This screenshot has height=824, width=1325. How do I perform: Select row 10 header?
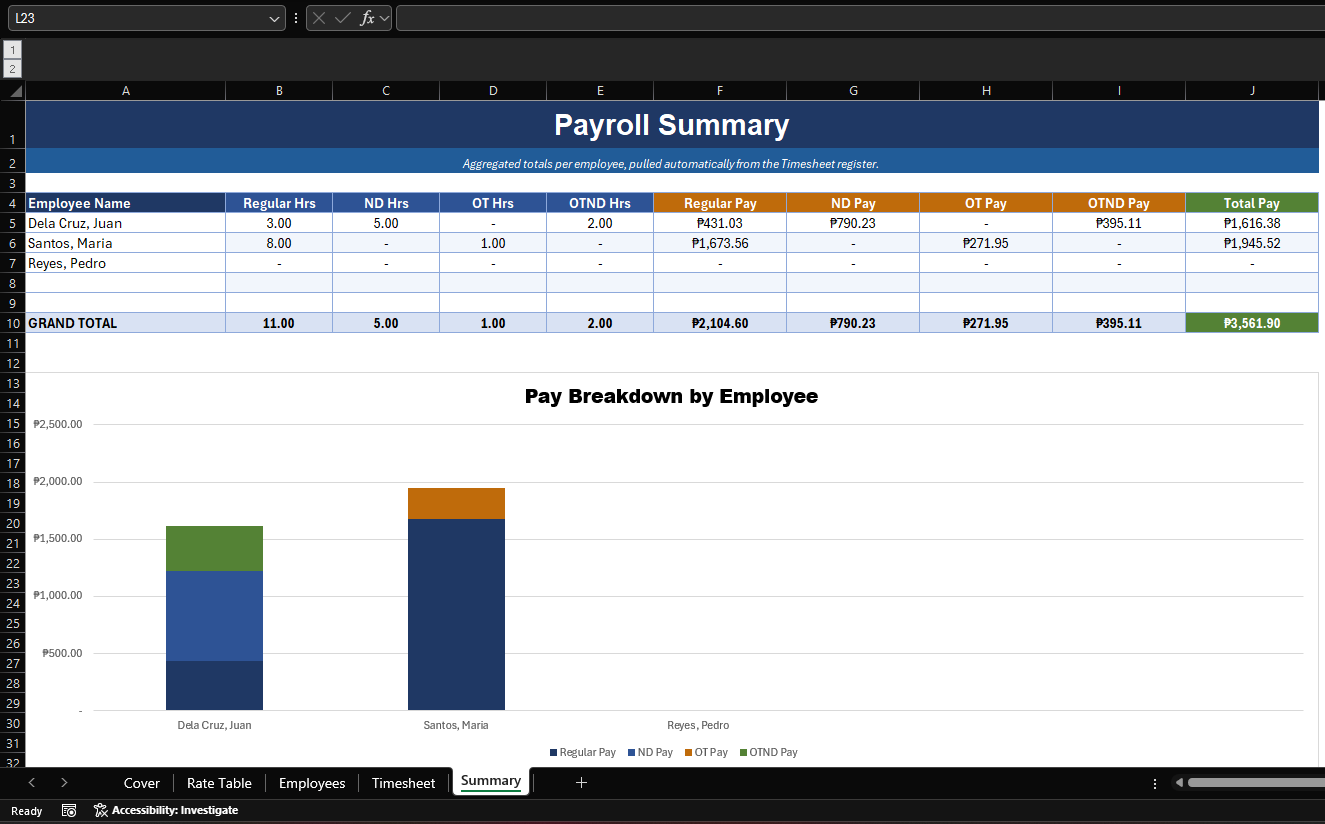13,323
